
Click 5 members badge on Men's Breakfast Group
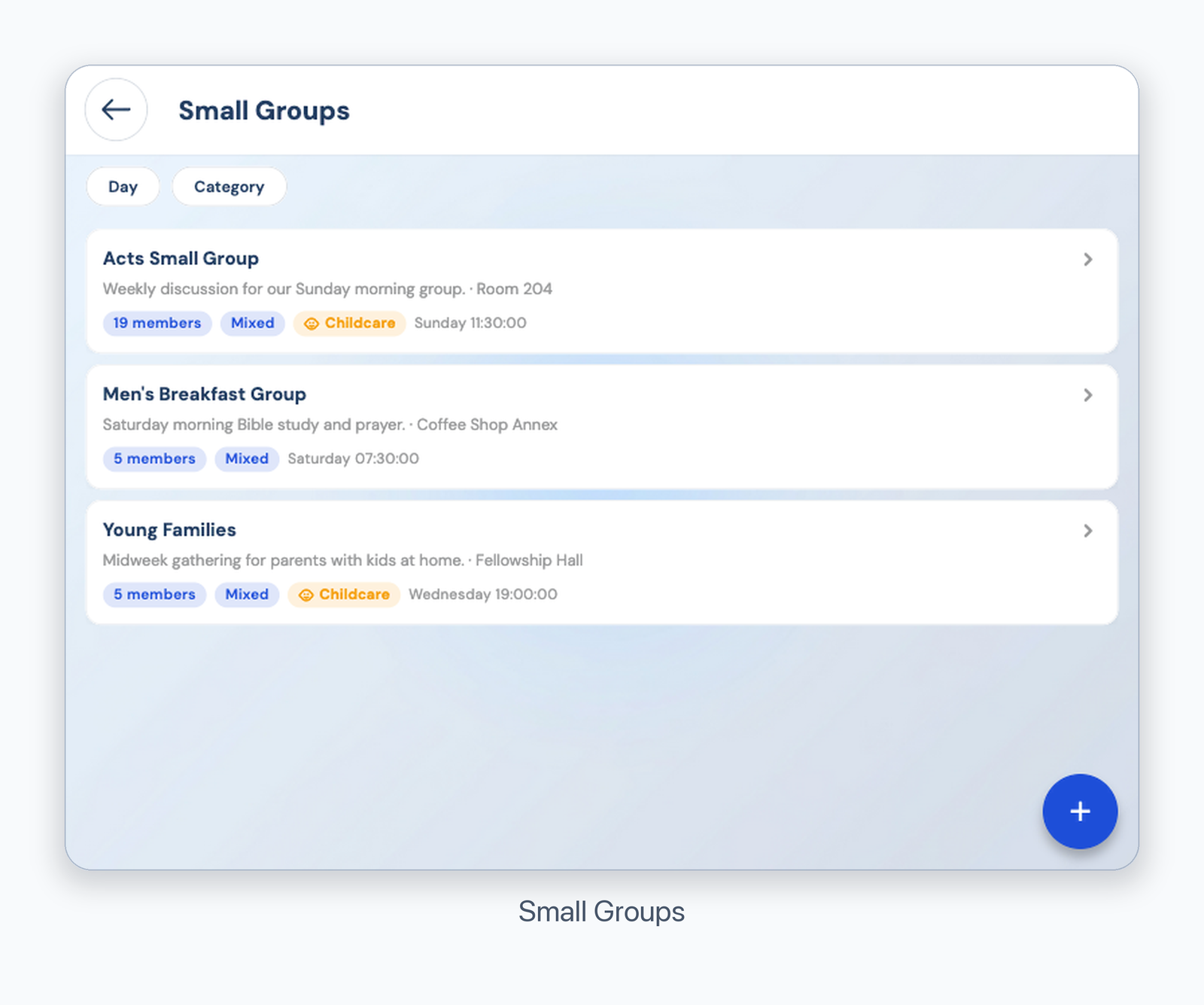154,458
